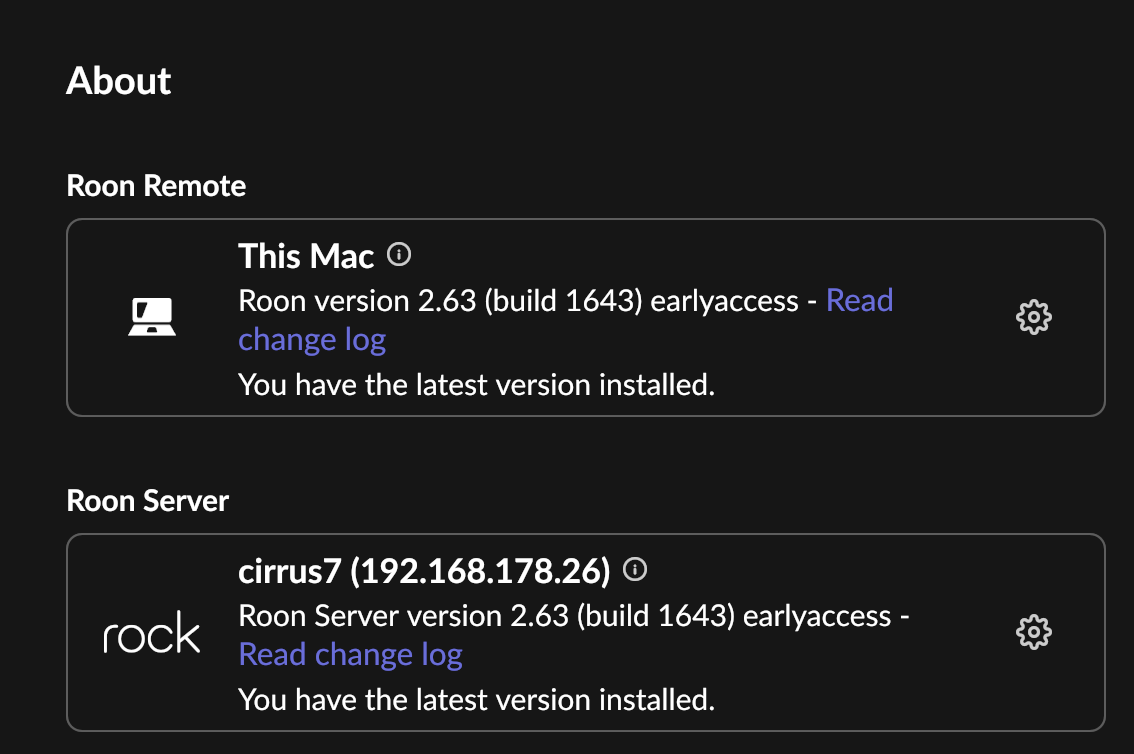Viewport: 1134px width, 754px height.
Task: Open settings gear for This Mac
Action: click(x=1033, y=317)
